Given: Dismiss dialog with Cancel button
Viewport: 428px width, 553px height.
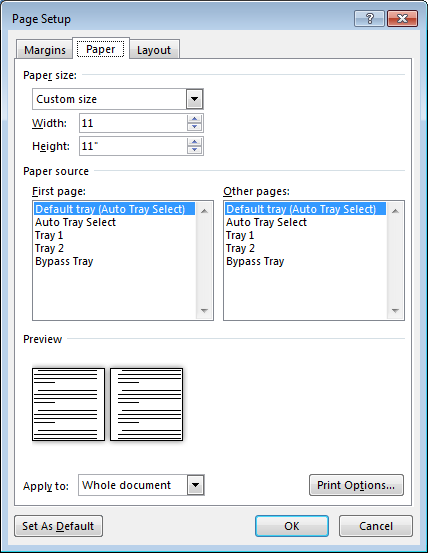Looking at the screenshot, I should coord(376,526).
